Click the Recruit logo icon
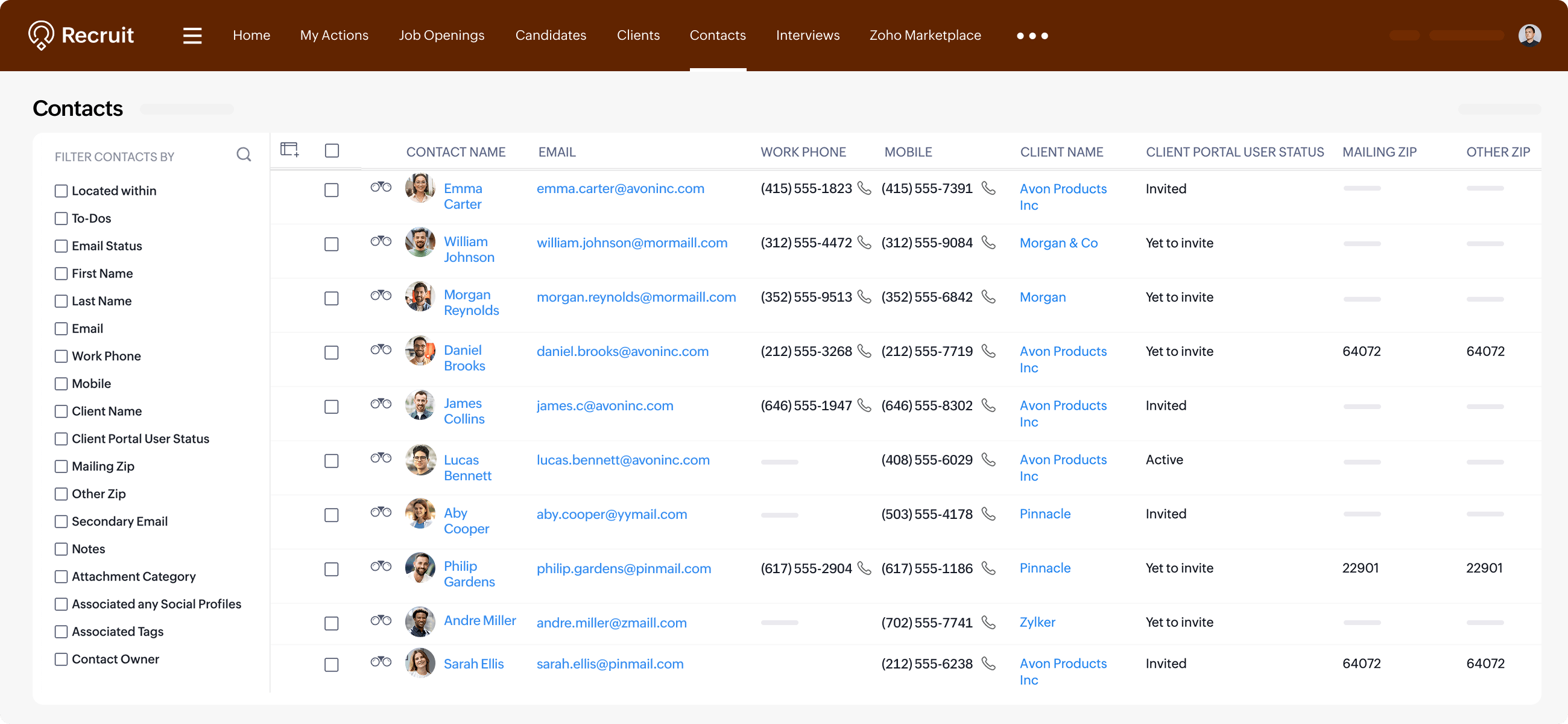Image resolution: width=1568 pixels, height=724 pixels. tap(42, 36)
